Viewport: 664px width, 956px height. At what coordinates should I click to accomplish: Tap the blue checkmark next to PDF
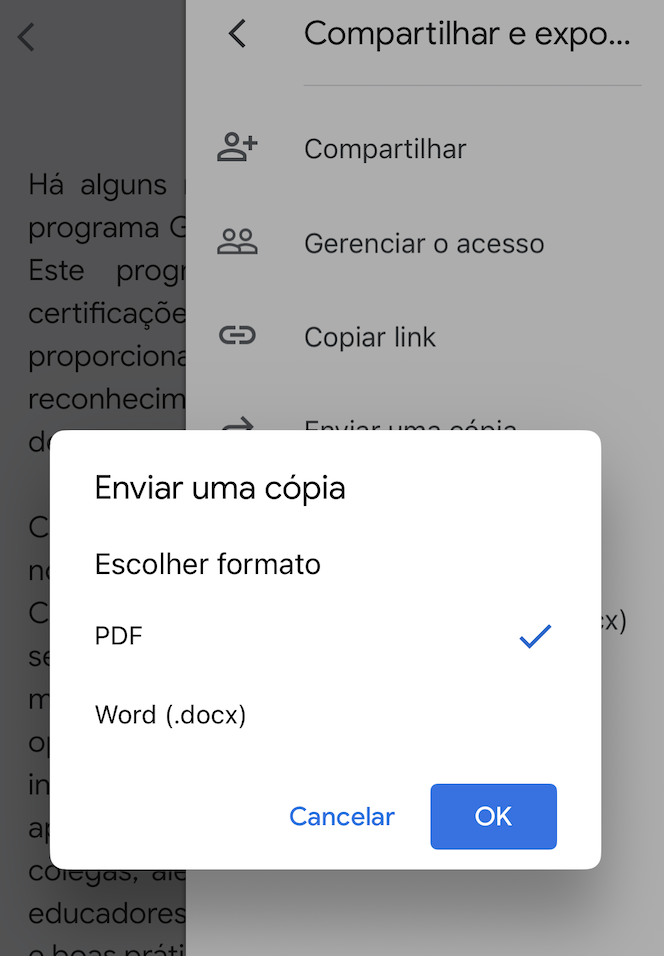point(535,636)
